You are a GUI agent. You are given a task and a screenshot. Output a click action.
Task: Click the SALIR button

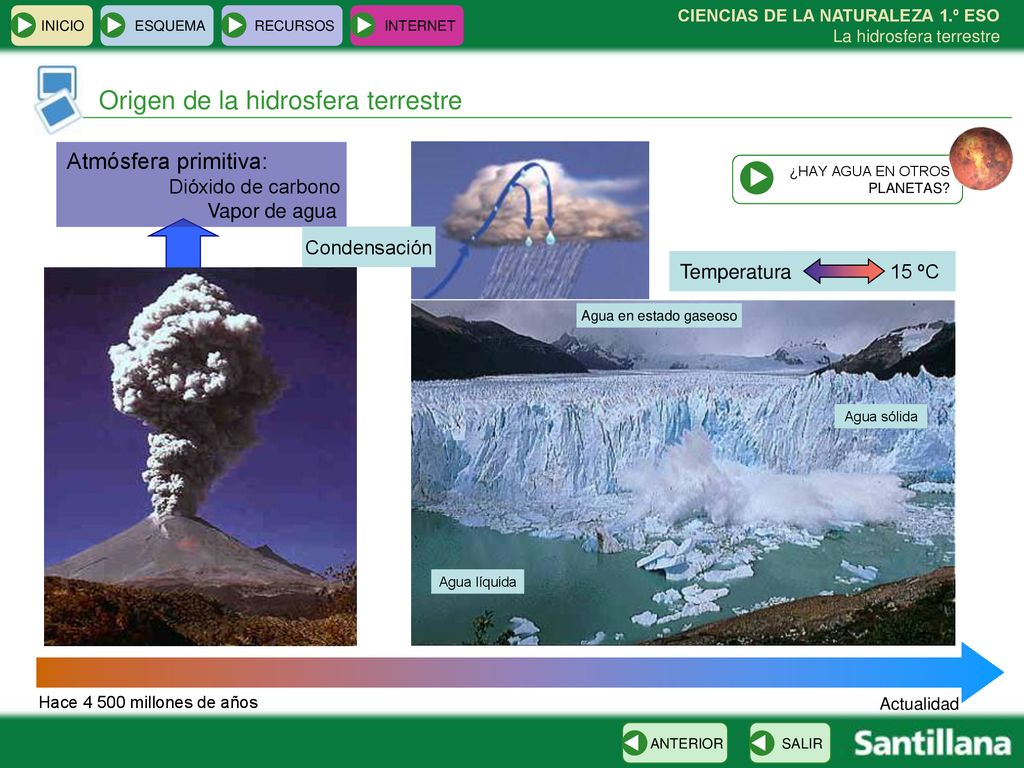(790, 743)
